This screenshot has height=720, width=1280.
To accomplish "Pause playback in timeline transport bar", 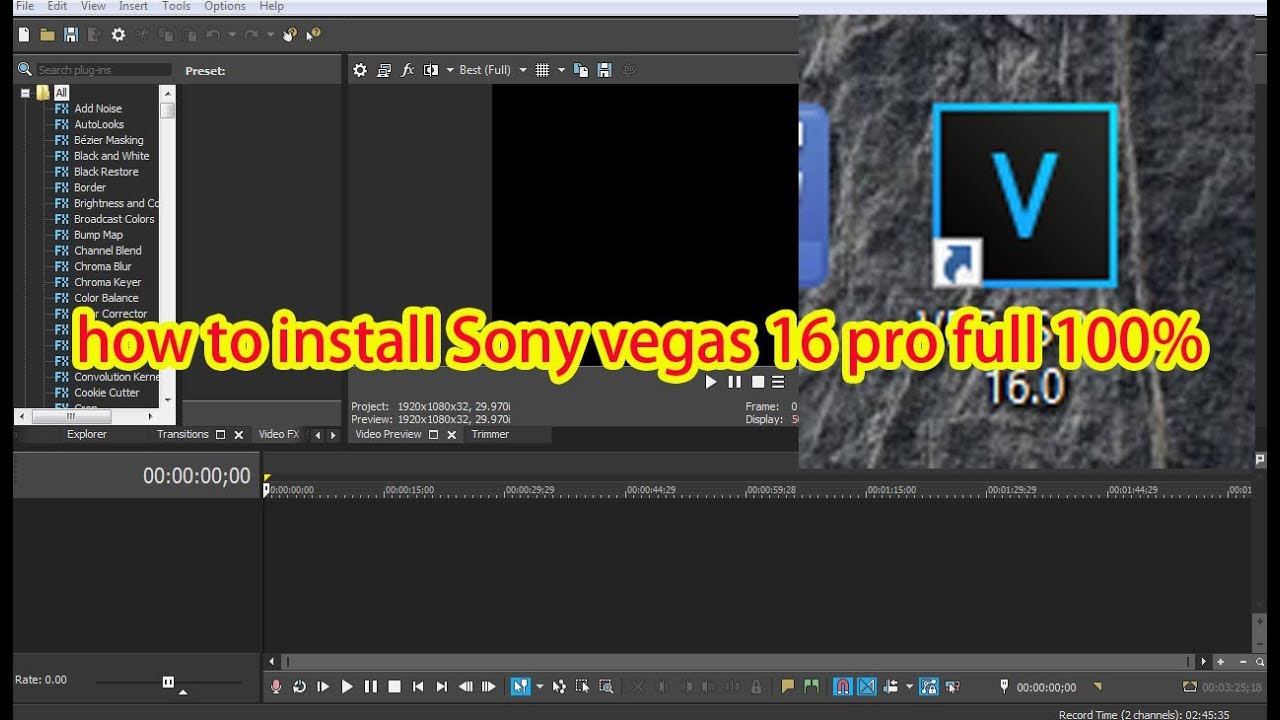I will 371,687.
